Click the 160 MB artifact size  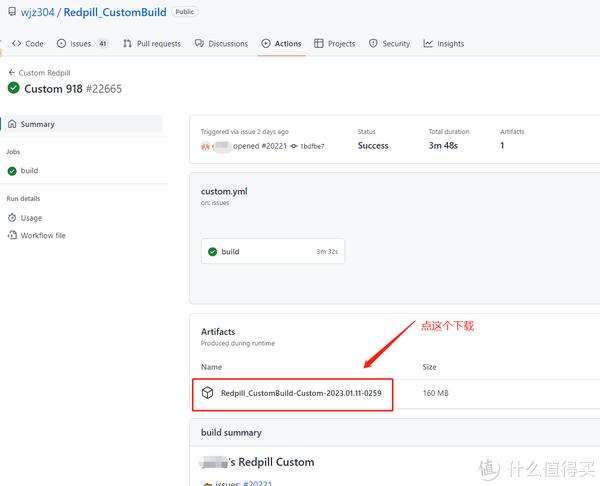[435, 393]
